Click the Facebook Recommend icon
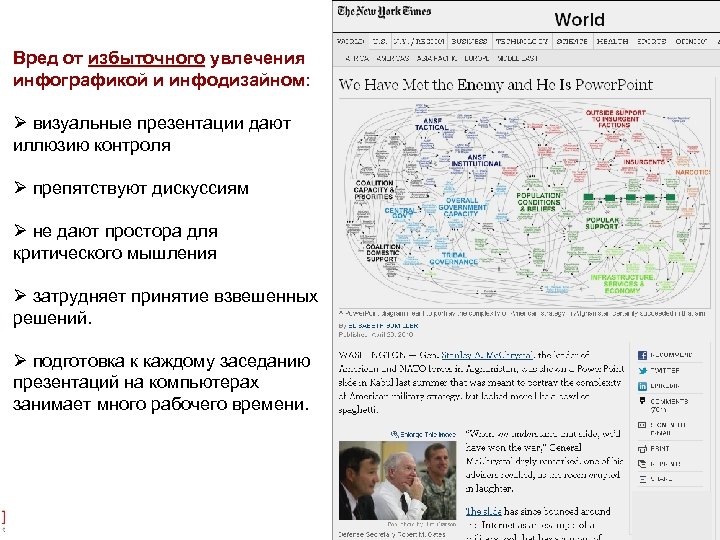Image resolution: width=720 pixels, height=540 pixels. (642, 355)
